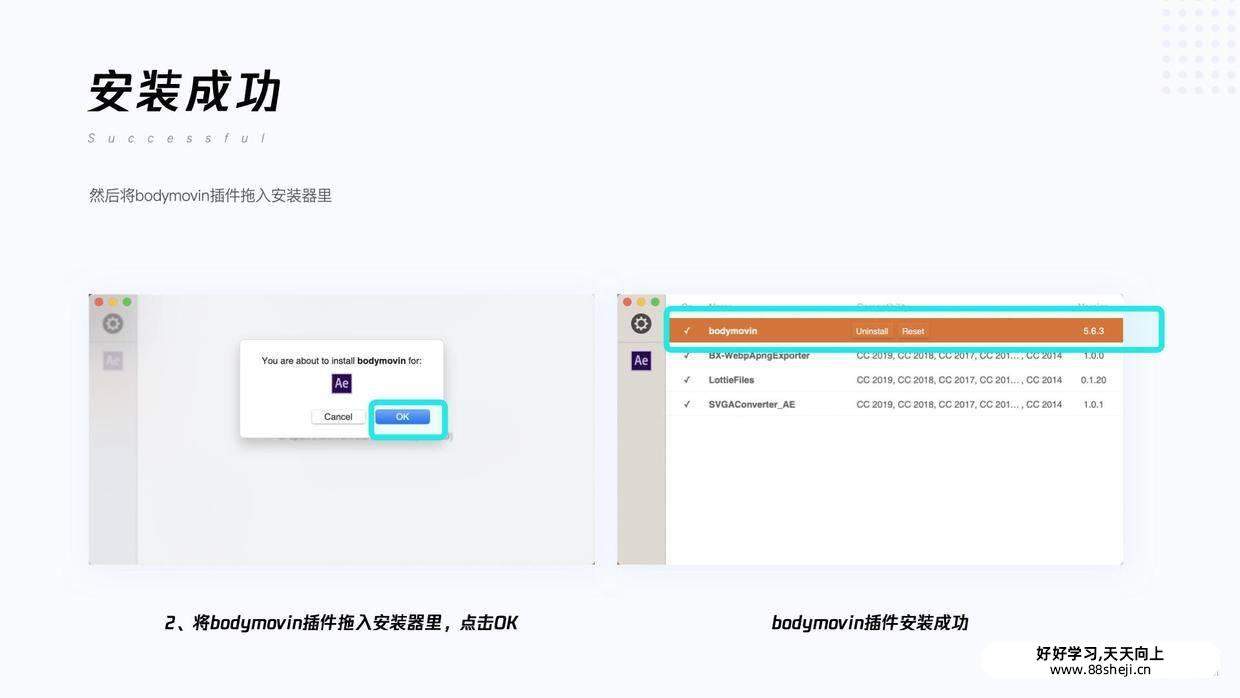Select the After Effects sidebar icon in right window
Image resolution: width=1240 pixels, height=698 pixels.
(641, 361)
